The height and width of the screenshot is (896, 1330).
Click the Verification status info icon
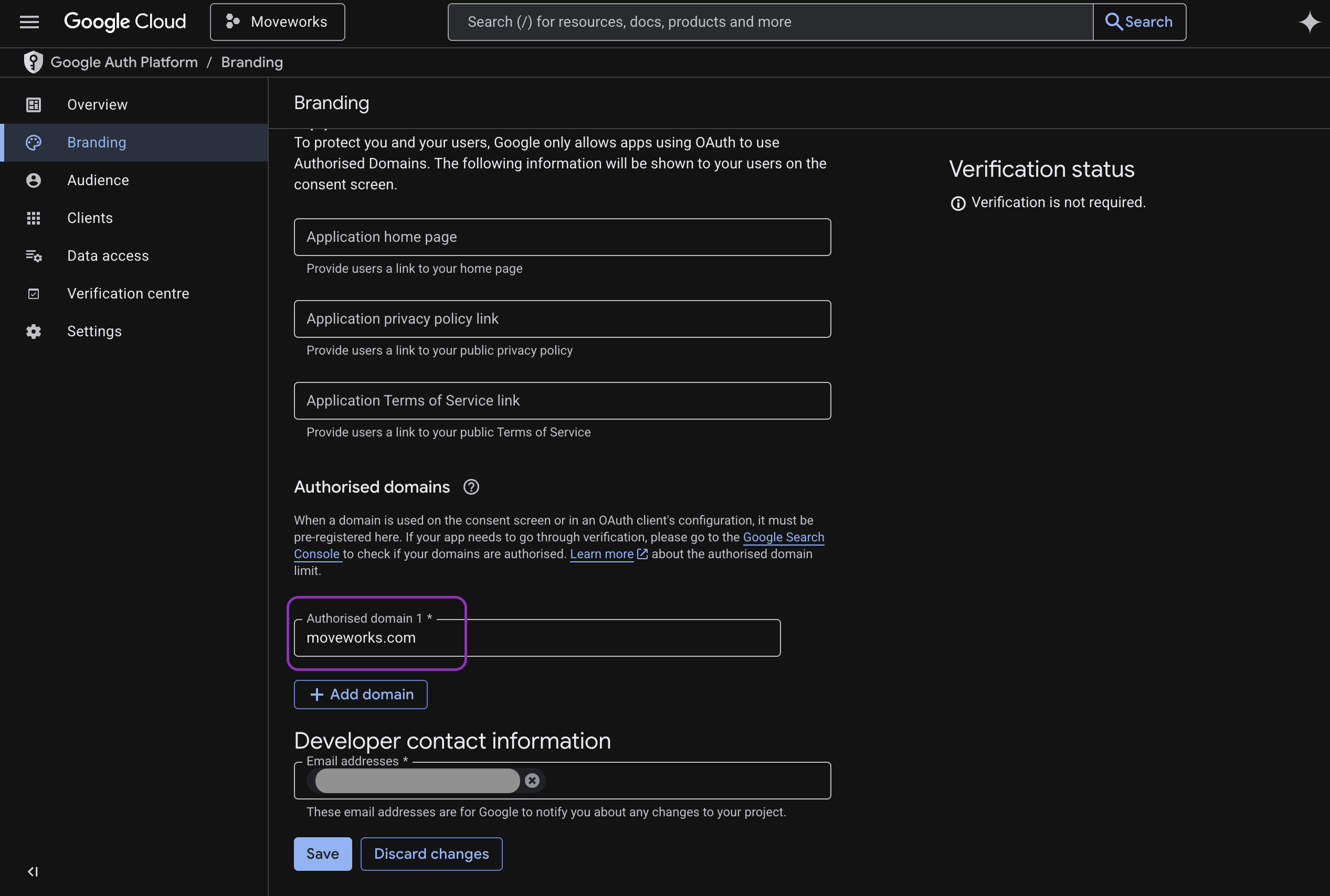point(958,204)
